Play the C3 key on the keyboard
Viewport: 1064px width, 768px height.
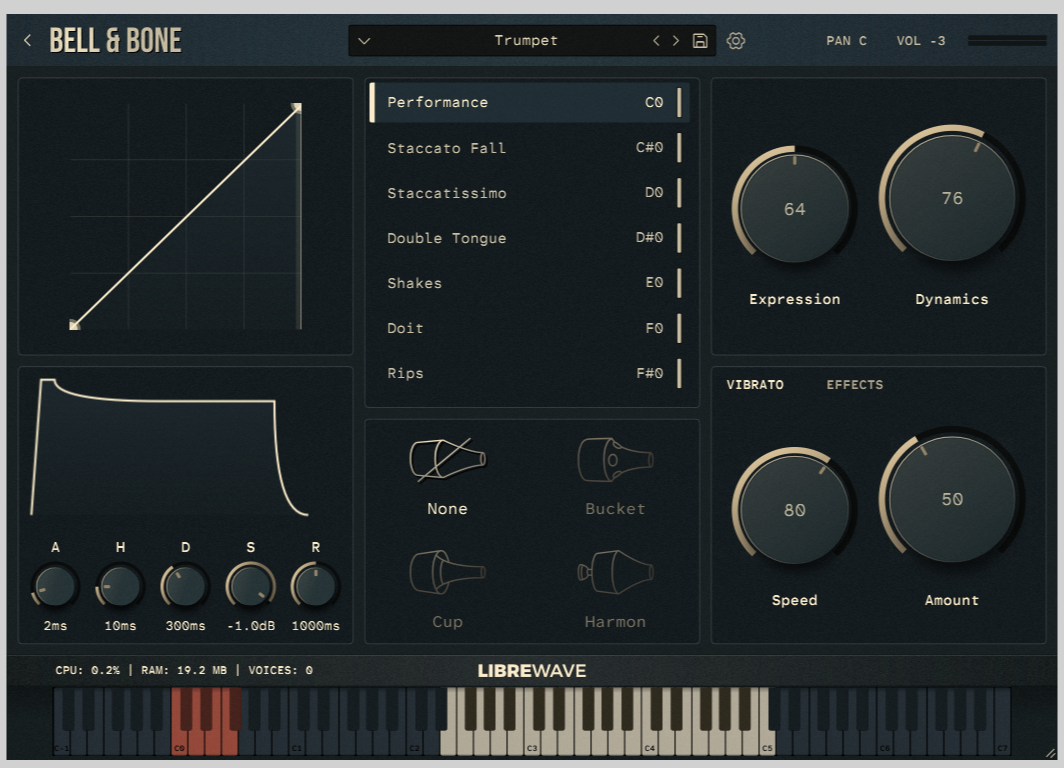531,740
